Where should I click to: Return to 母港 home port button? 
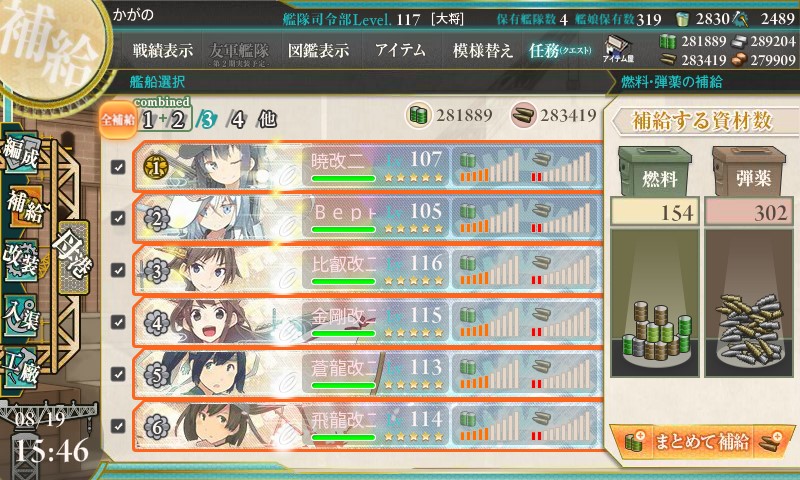coord(72,257)
